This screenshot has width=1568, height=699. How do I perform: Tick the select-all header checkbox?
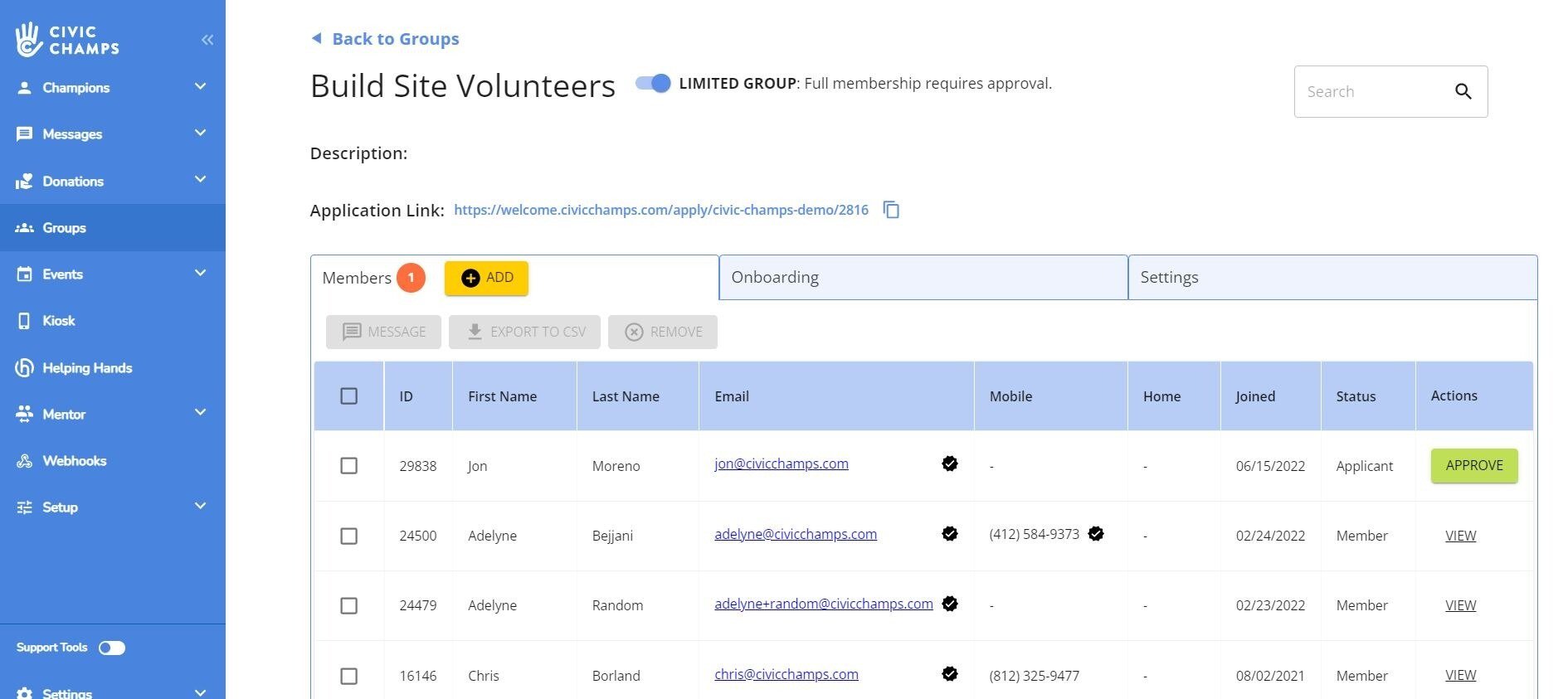[x=349, y=396]
